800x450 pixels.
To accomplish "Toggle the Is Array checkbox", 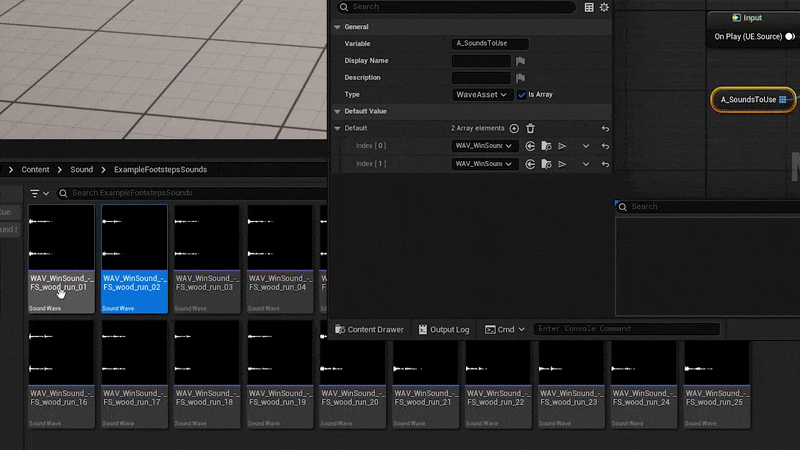I will [521, 95].
